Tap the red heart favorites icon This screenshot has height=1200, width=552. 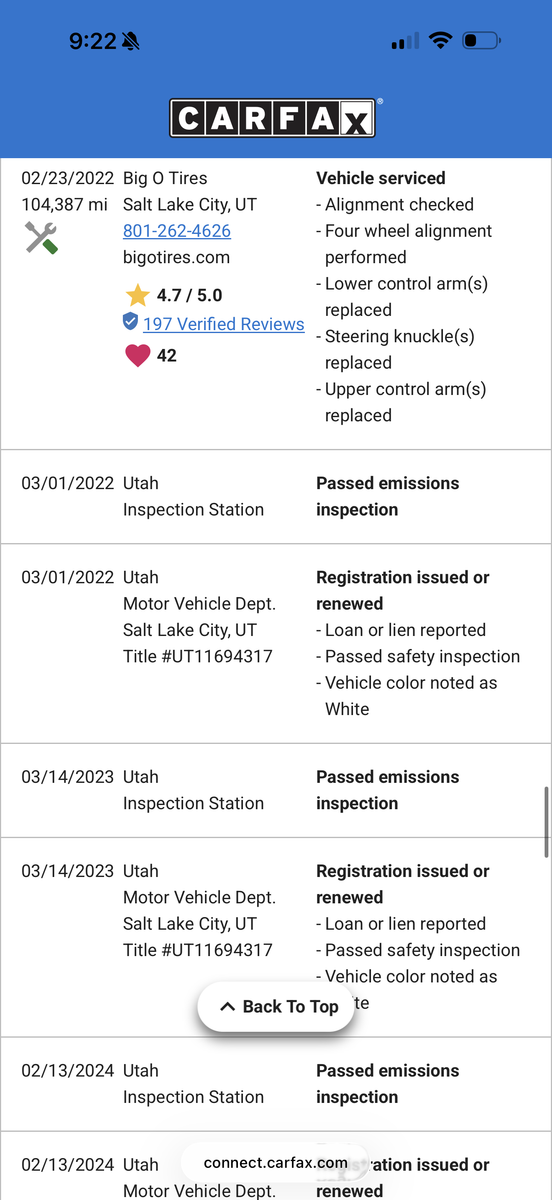pyautogui.click(x=137, y=355)
